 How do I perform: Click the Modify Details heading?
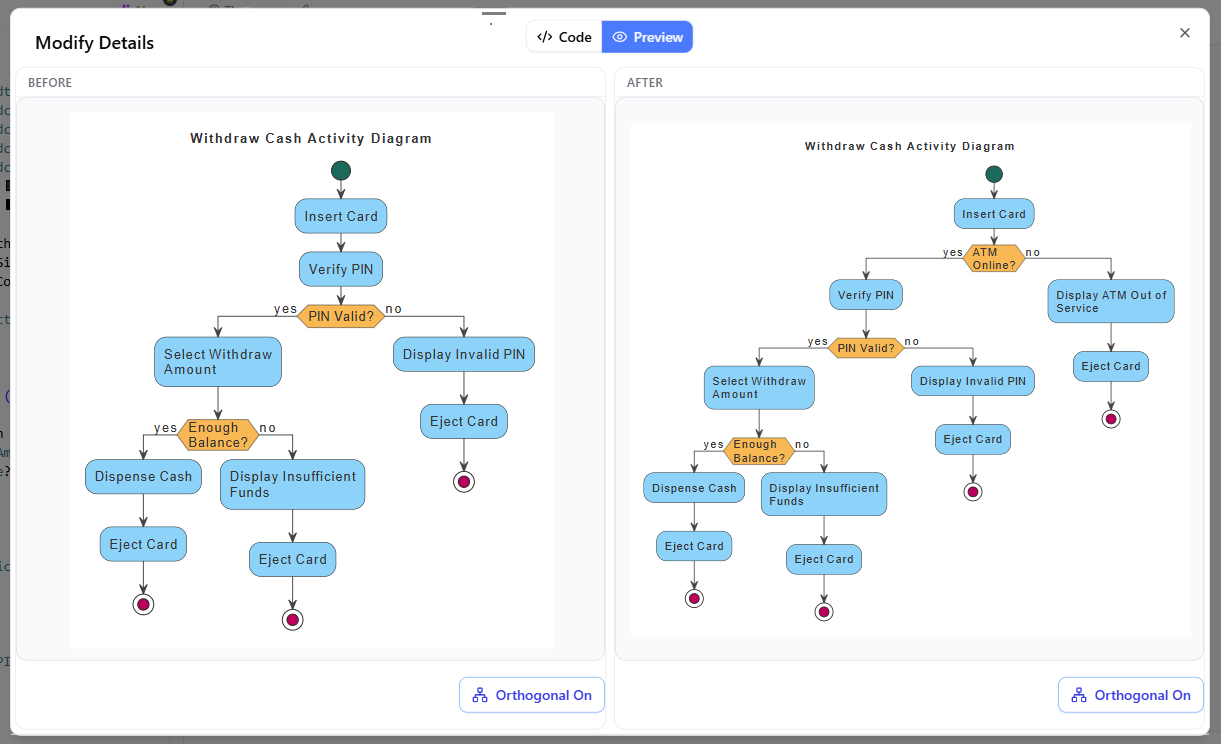click(95, 43)
